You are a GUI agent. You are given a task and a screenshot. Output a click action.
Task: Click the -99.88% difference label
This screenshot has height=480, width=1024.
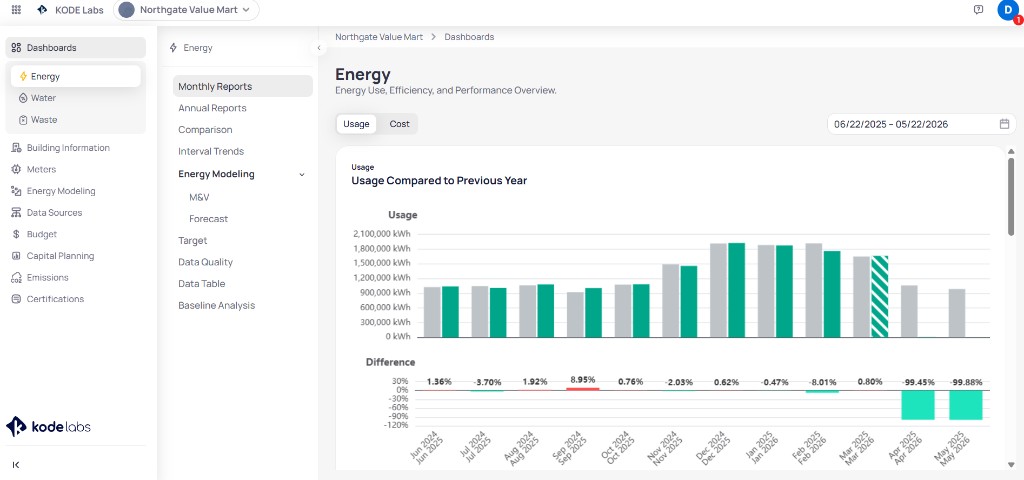pyautogui.click(x=967, y=382)
